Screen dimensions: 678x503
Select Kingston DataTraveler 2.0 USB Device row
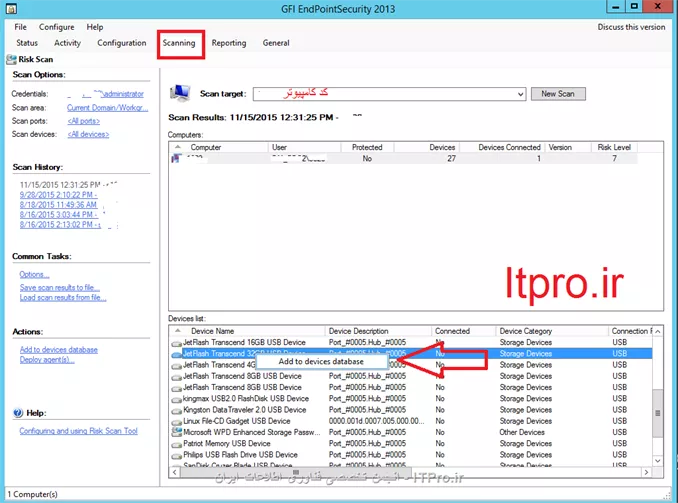tap(411, 410)
